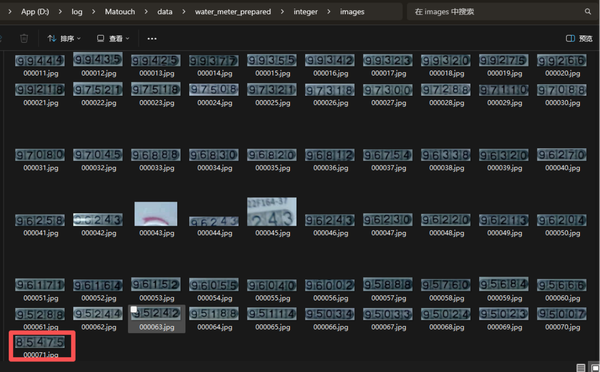Open the three-dot more options menu
This screenshot has height=372, width=600.
pos(152,39)
